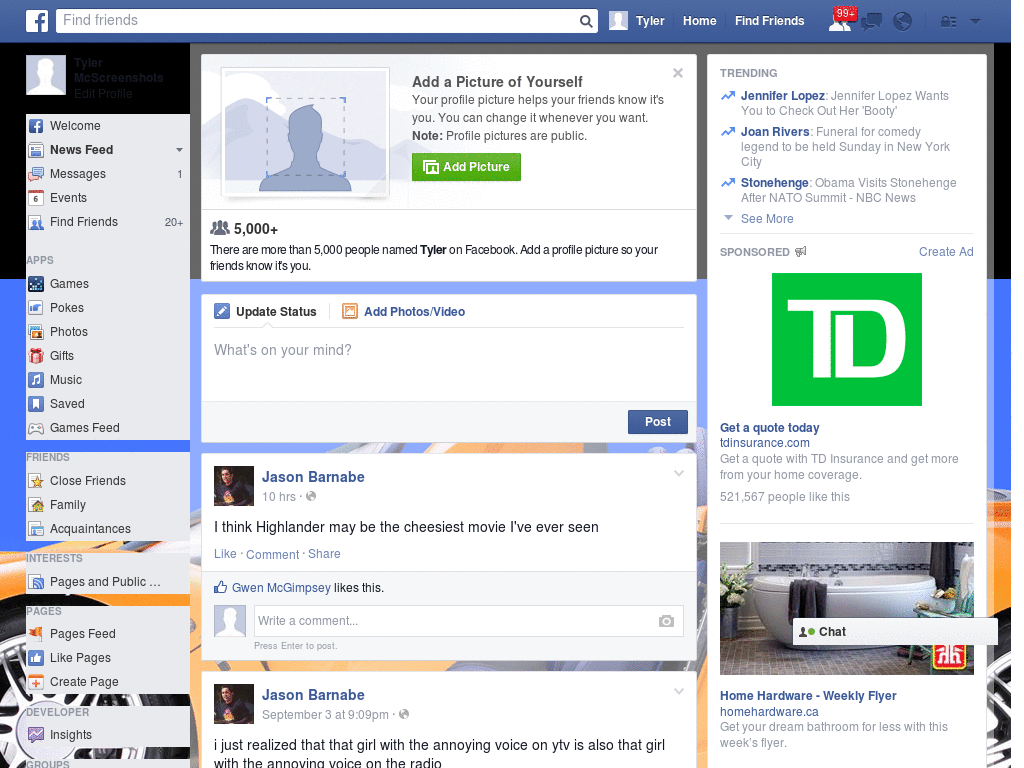Open Messages in sidebar
Screen dimensions: 1024x768
coord(108,174)
